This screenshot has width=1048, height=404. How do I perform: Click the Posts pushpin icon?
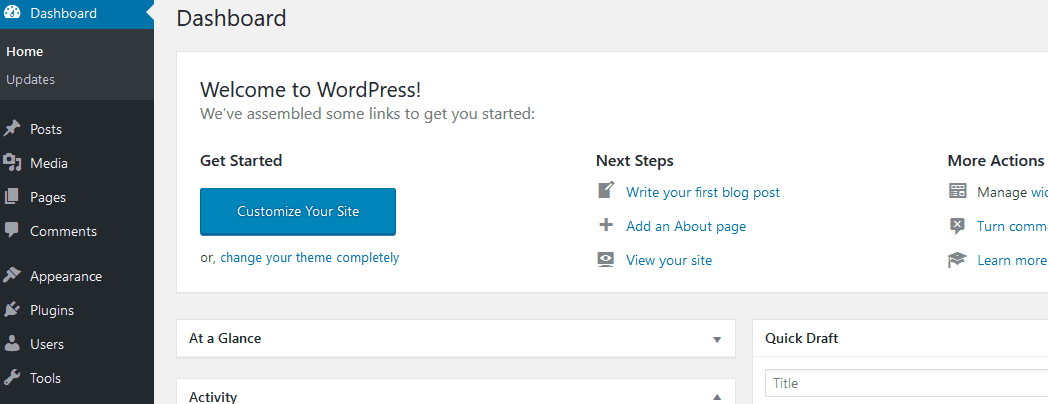coord(12,129)
